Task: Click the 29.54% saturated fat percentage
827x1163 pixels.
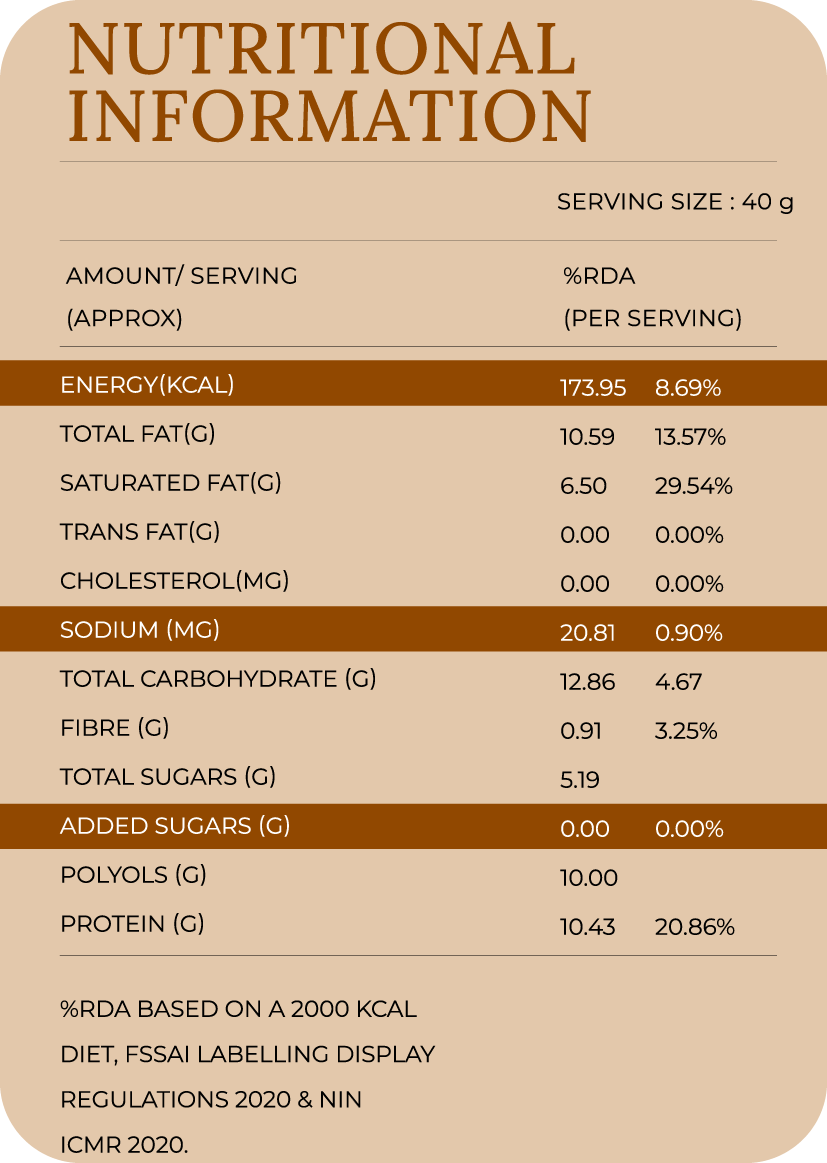Action: point(693,486)
